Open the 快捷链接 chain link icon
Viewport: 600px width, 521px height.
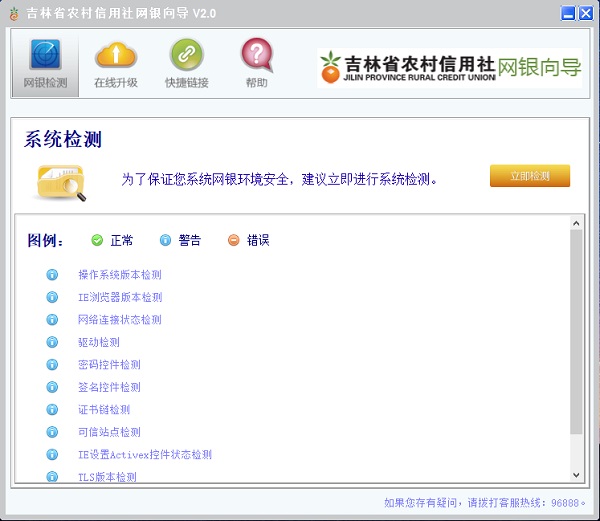tap(186, 62)
